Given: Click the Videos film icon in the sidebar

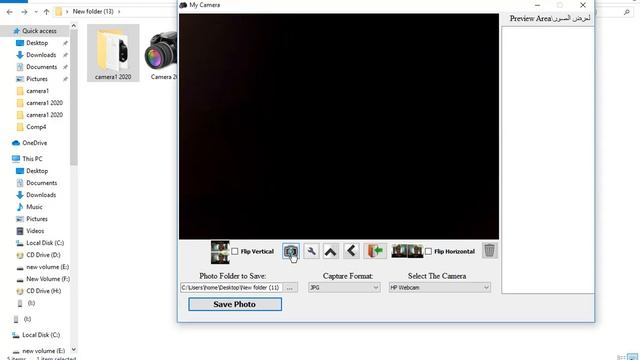Looking at the screenshot, I should [20, 231].
